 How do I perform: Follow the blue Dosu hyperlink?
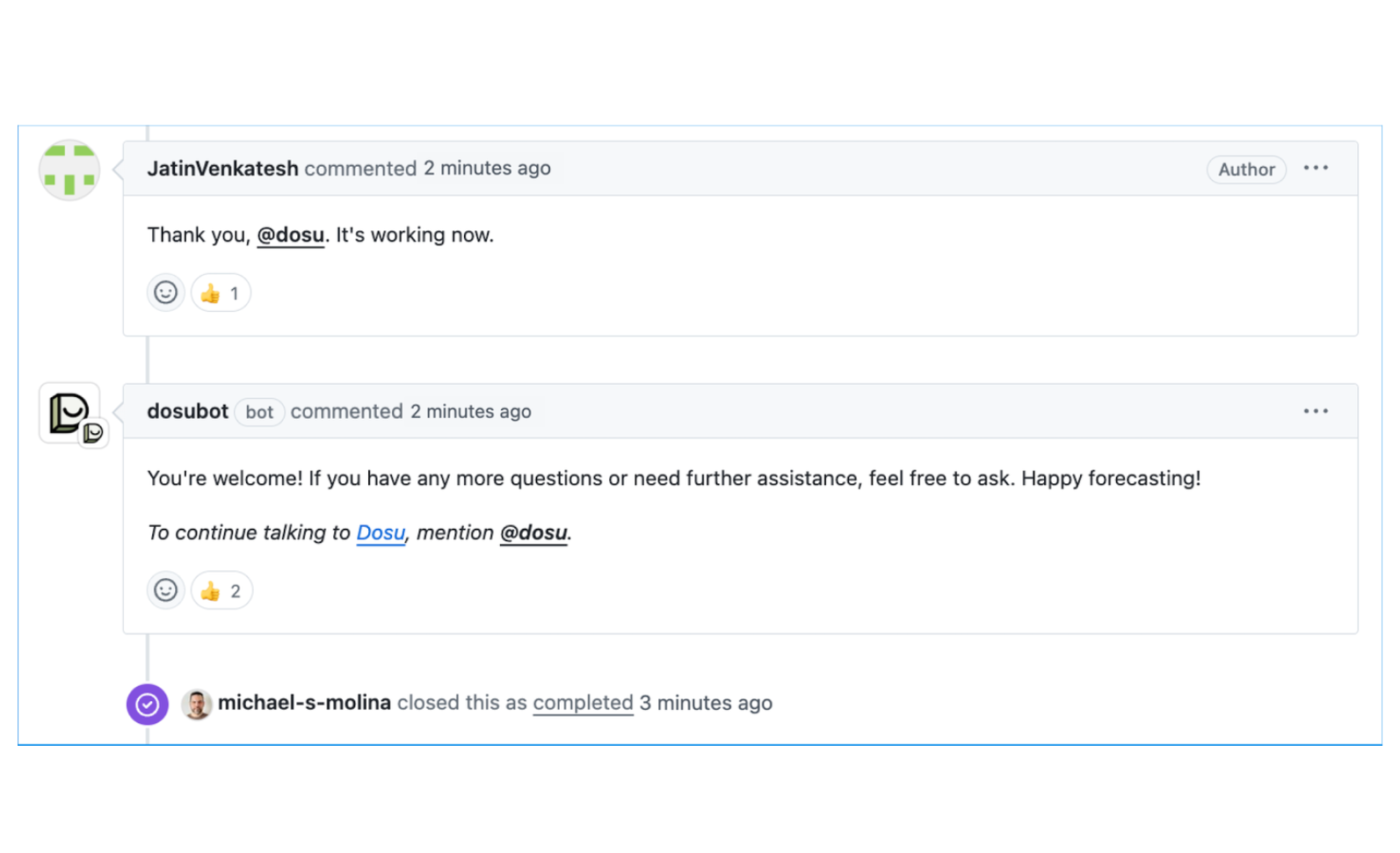[x=381, y=533]
